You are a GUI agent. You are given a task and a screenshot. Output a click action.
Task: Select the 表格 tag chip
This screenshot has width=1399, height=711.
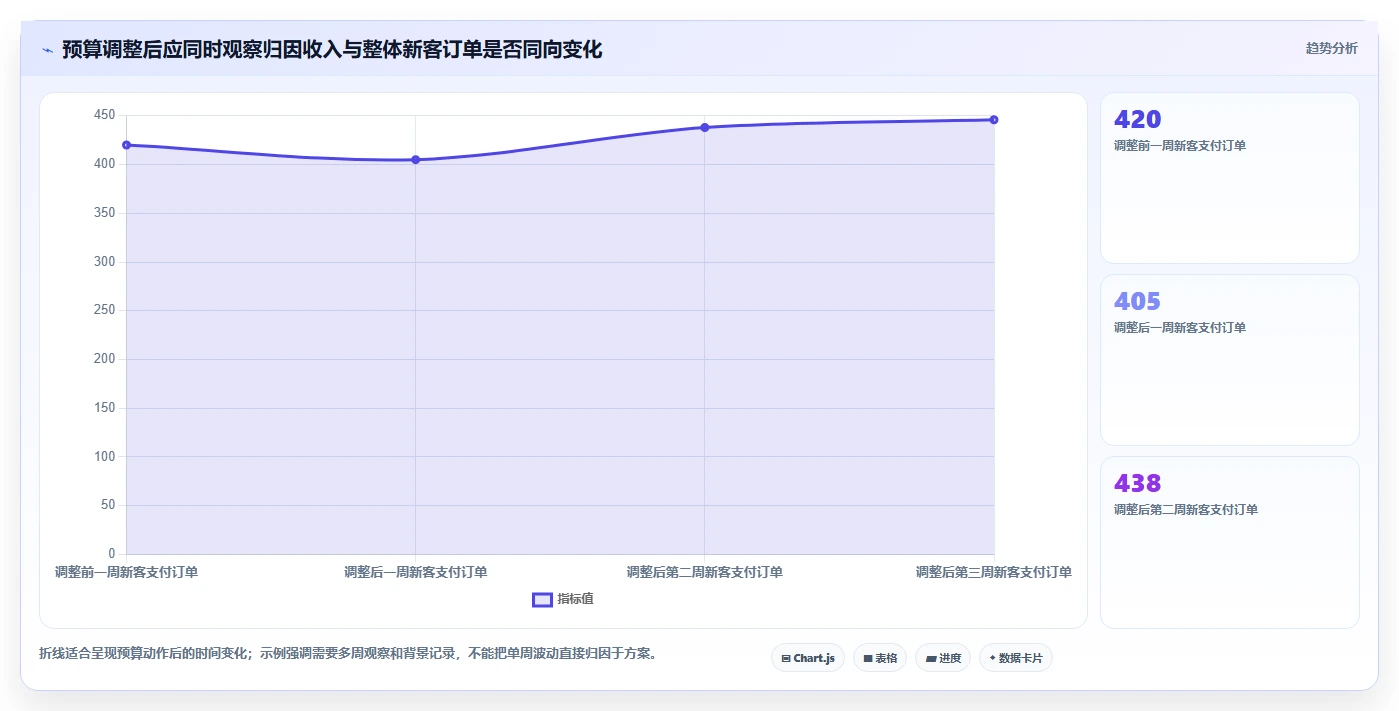880,658
